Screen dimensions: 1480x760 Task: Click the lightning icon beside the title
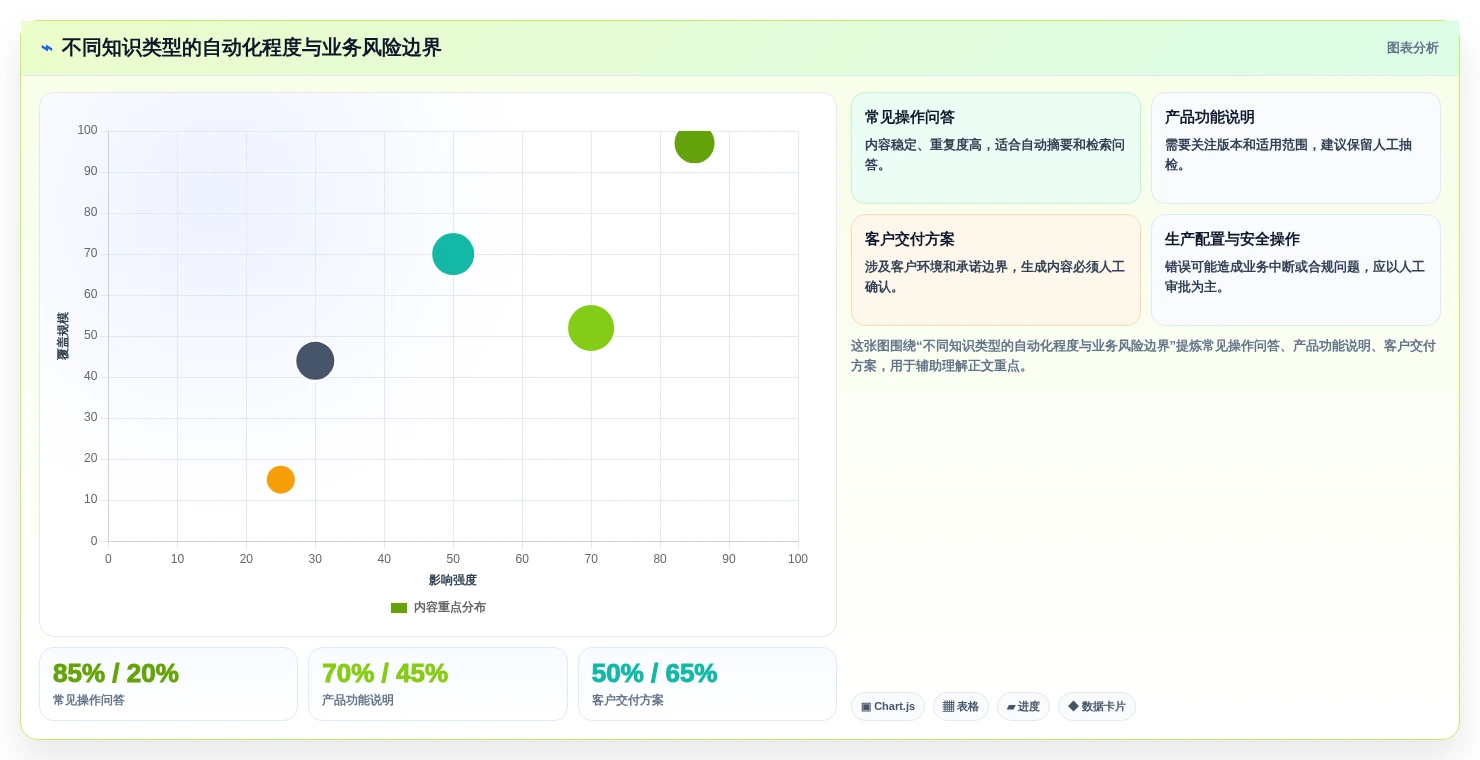click(x=47, y=48)
